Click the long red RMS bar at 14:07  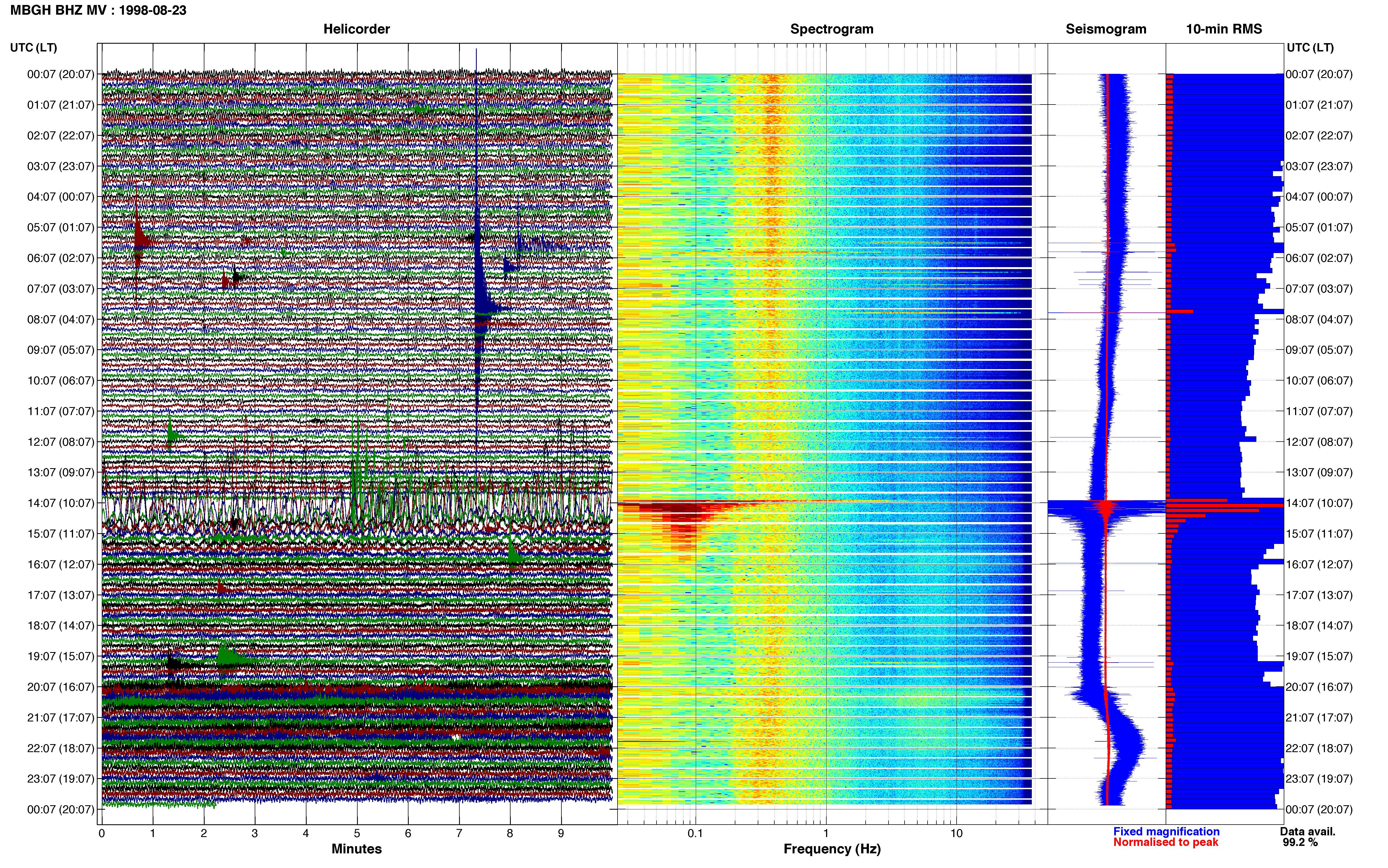(1225, 506)
